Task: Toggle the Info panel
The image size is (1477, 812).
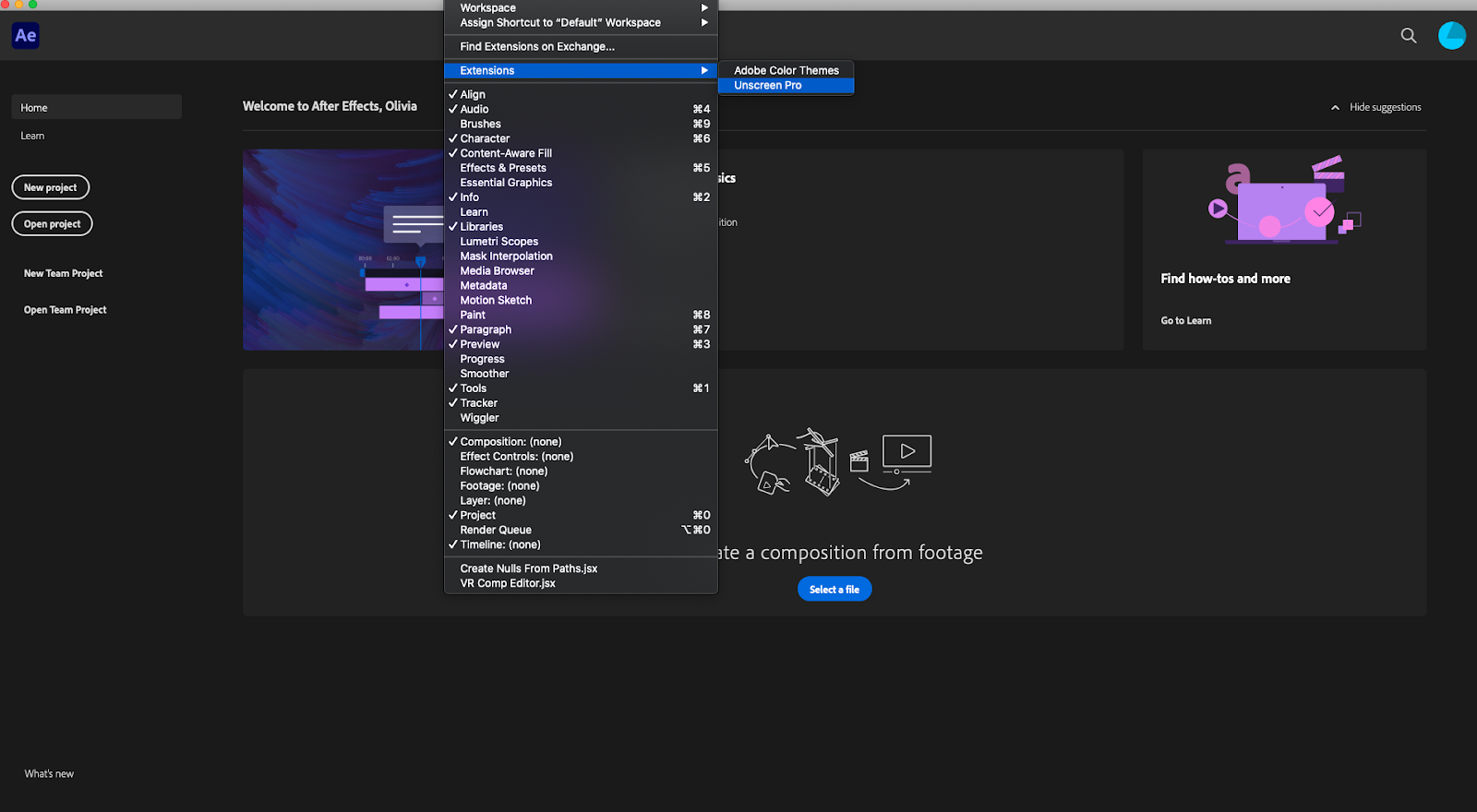Action: pos(581,197)
